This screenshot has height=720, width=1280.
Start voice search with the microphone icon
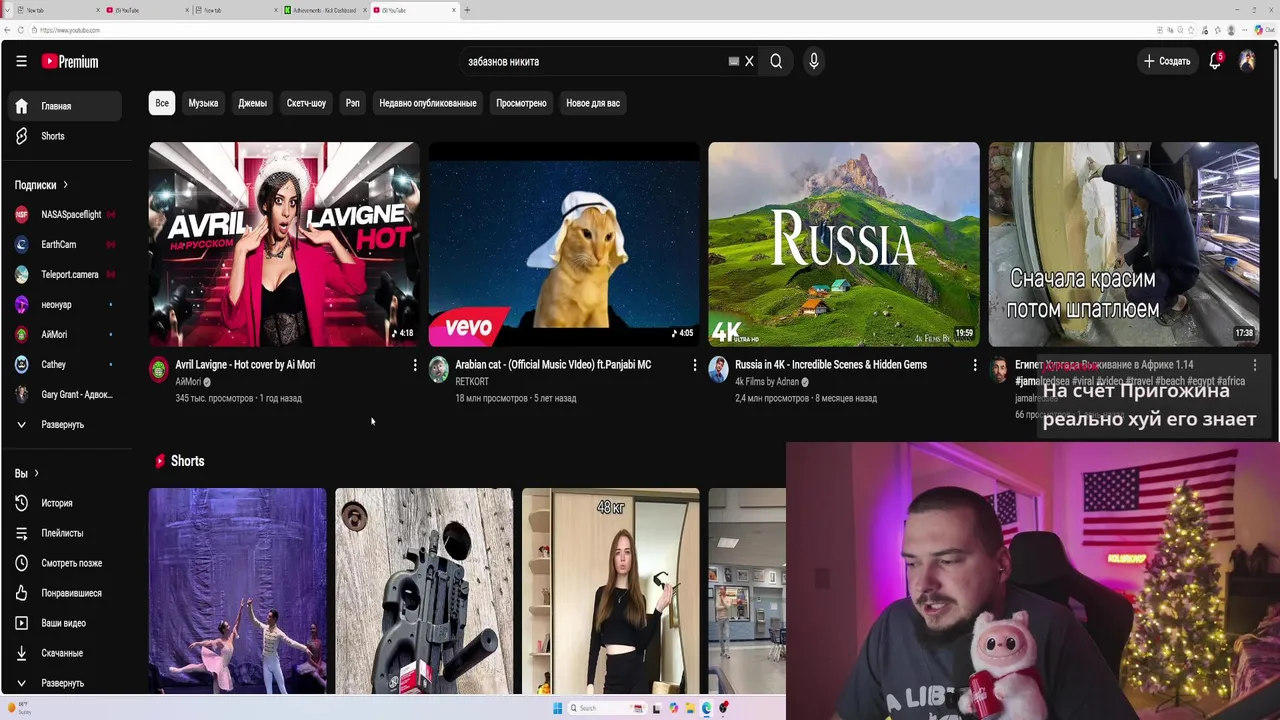[814, 61]
